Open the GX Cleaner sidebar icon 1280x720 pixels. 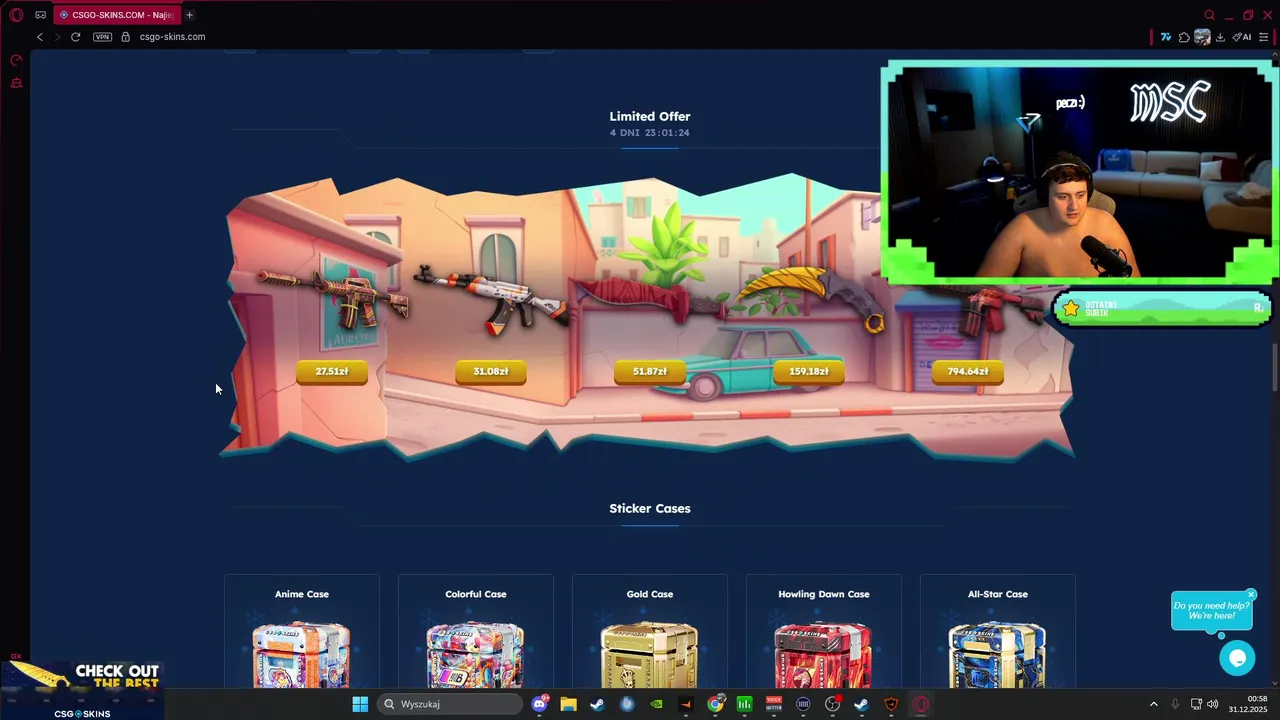(x=16, y=83)
